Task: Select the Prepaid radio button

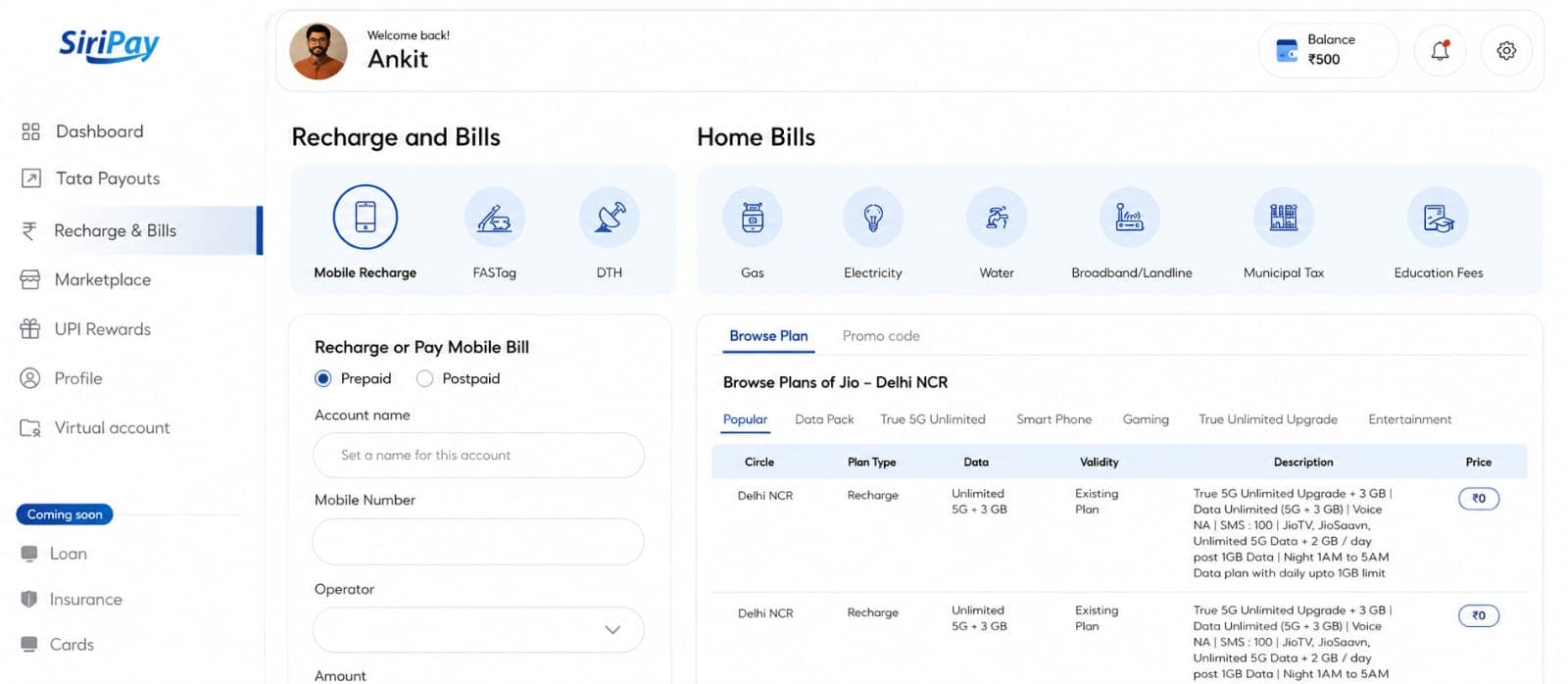Action: pyautogui.click(x=323, y=378)
